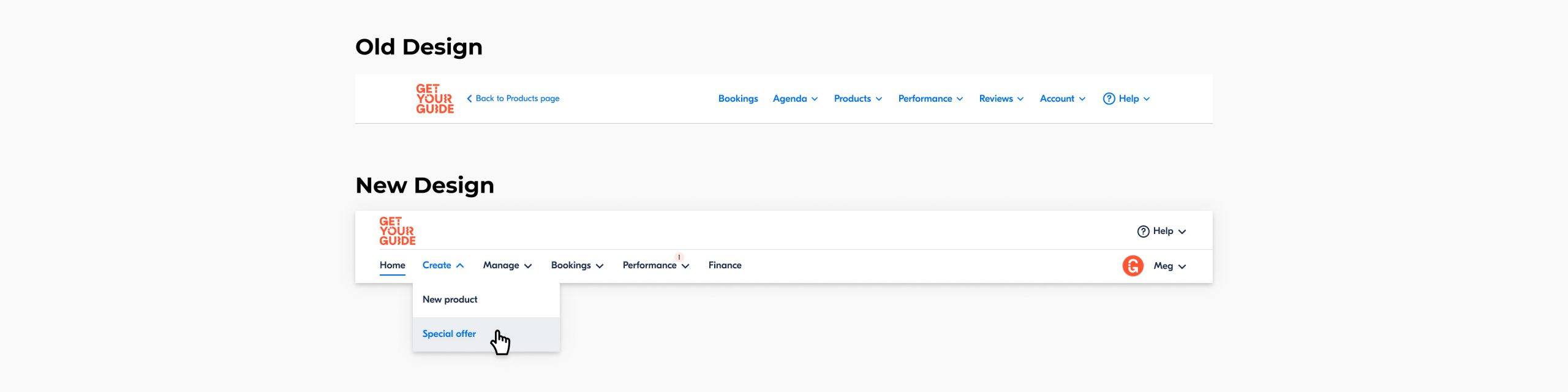Collapse the Create menu
The image size is (1568, 392).
click(x=443, y=265)
